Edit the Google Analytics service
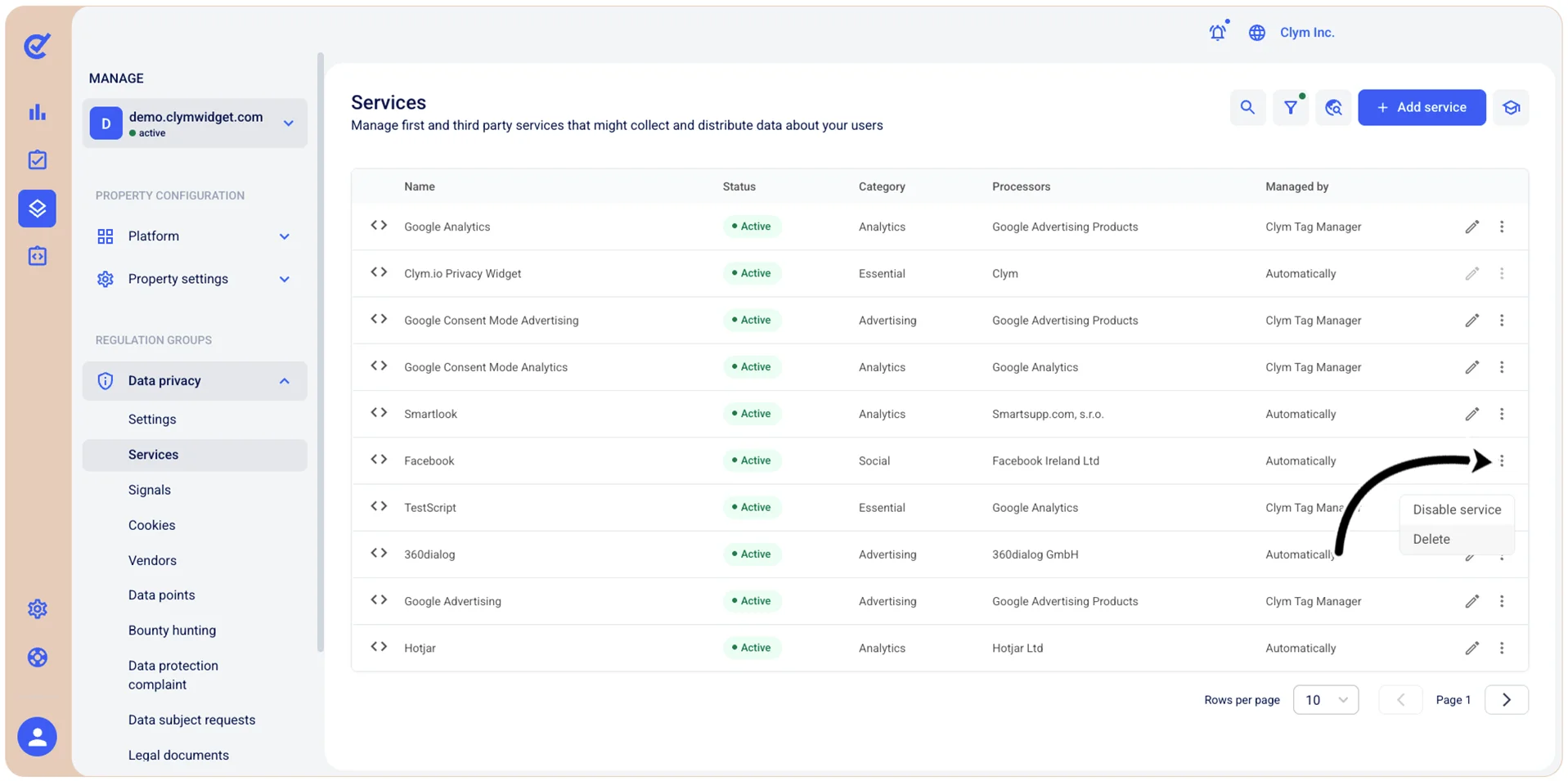Screen dimensions: 1568x781 1471,227
